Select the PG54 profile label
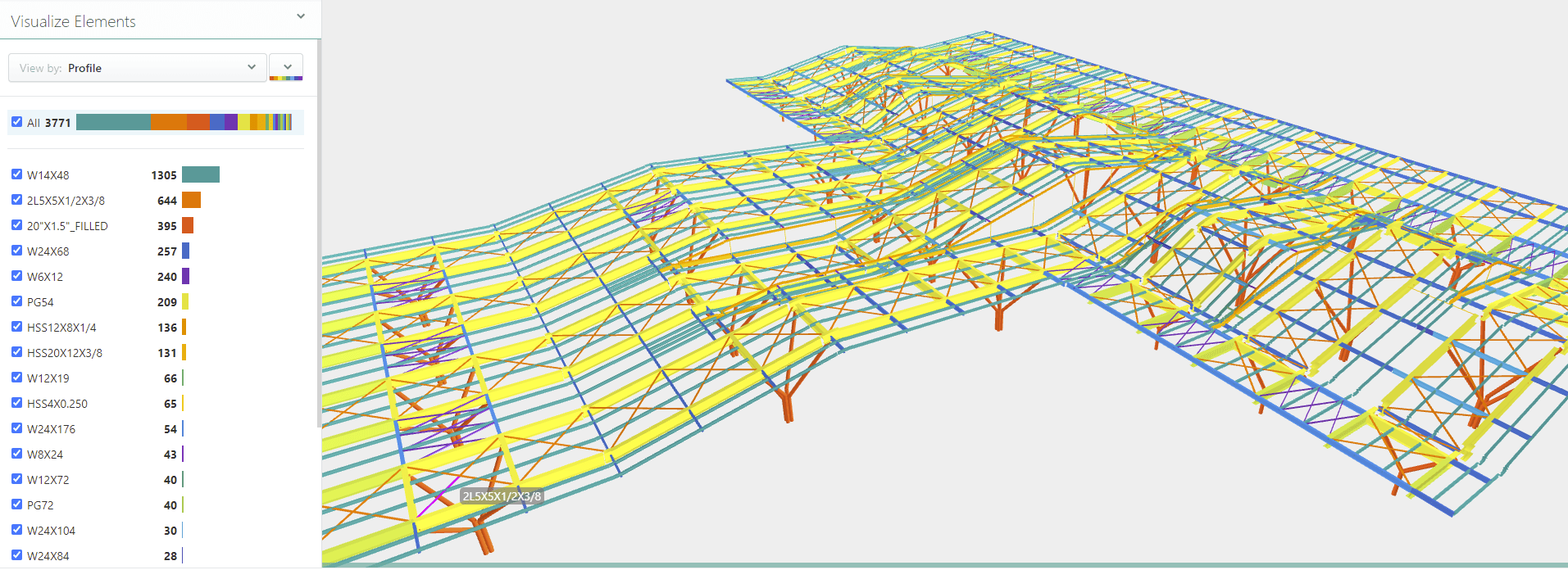The image size is (1568, 570). pyautogui.click(x=40, y=302)
